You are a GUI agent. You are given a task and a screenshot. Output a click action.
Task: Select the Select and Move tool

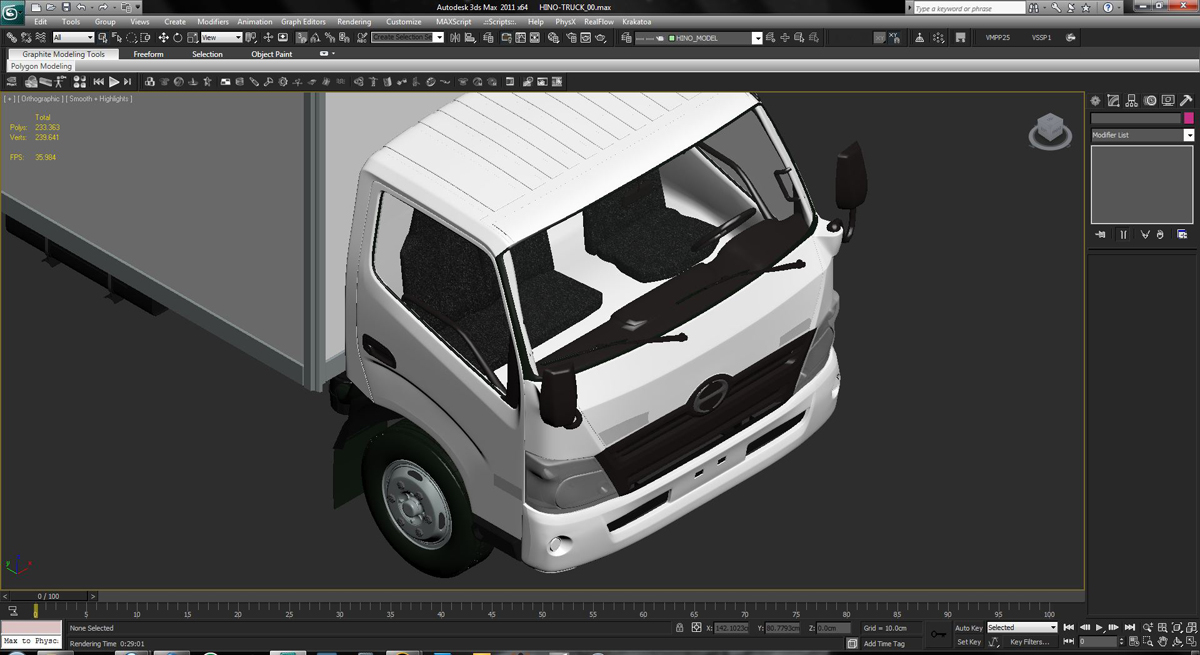click(163, 39)
